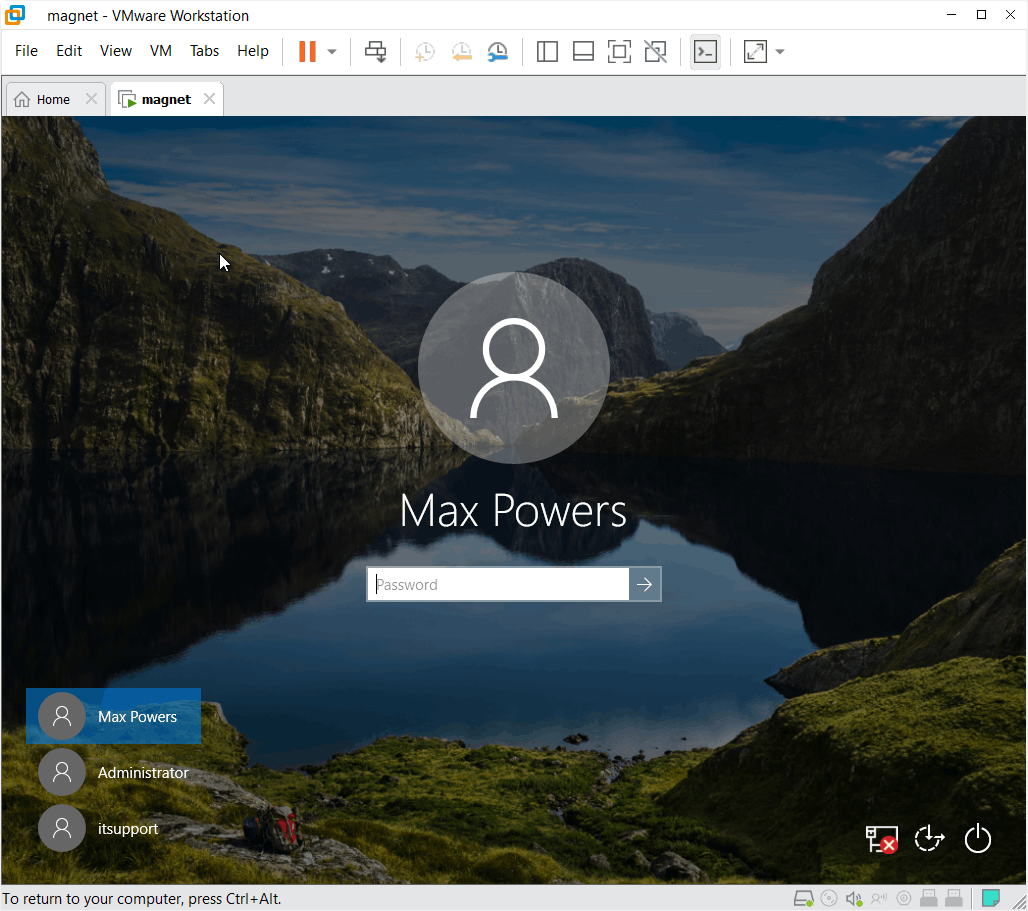Open the Tabs menu

click(204, 50)
